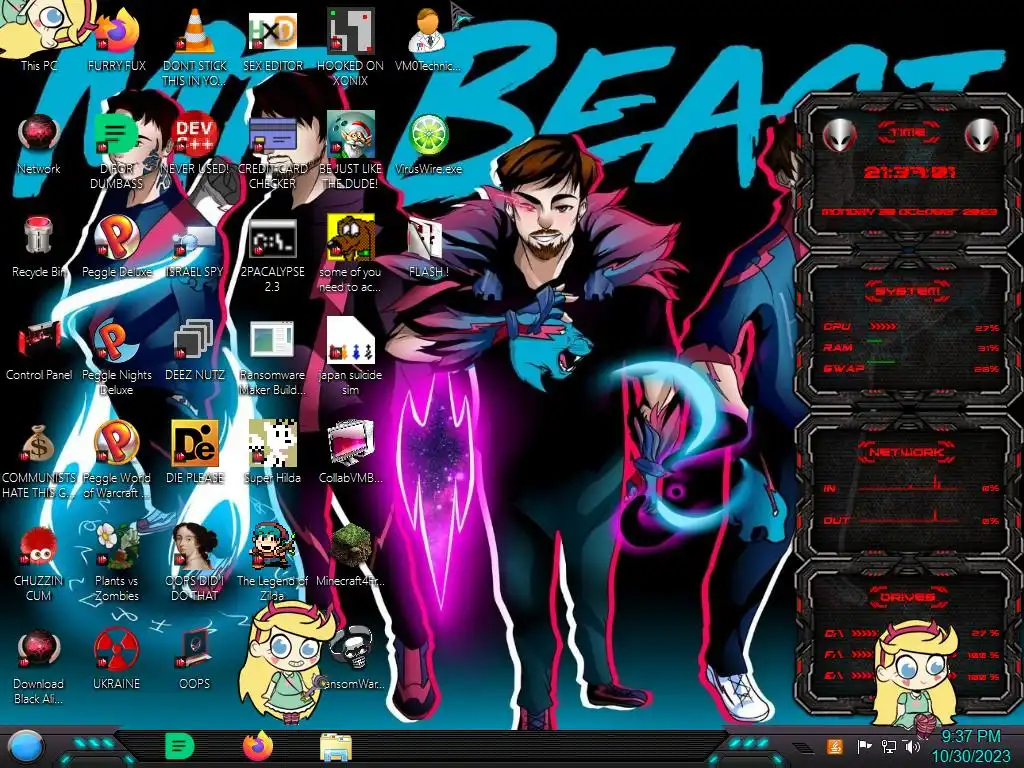Launch the HOOKED ON XONIX game icon
The height and width of the screenshot is (768, 1024).
click(x=350, y=33)
